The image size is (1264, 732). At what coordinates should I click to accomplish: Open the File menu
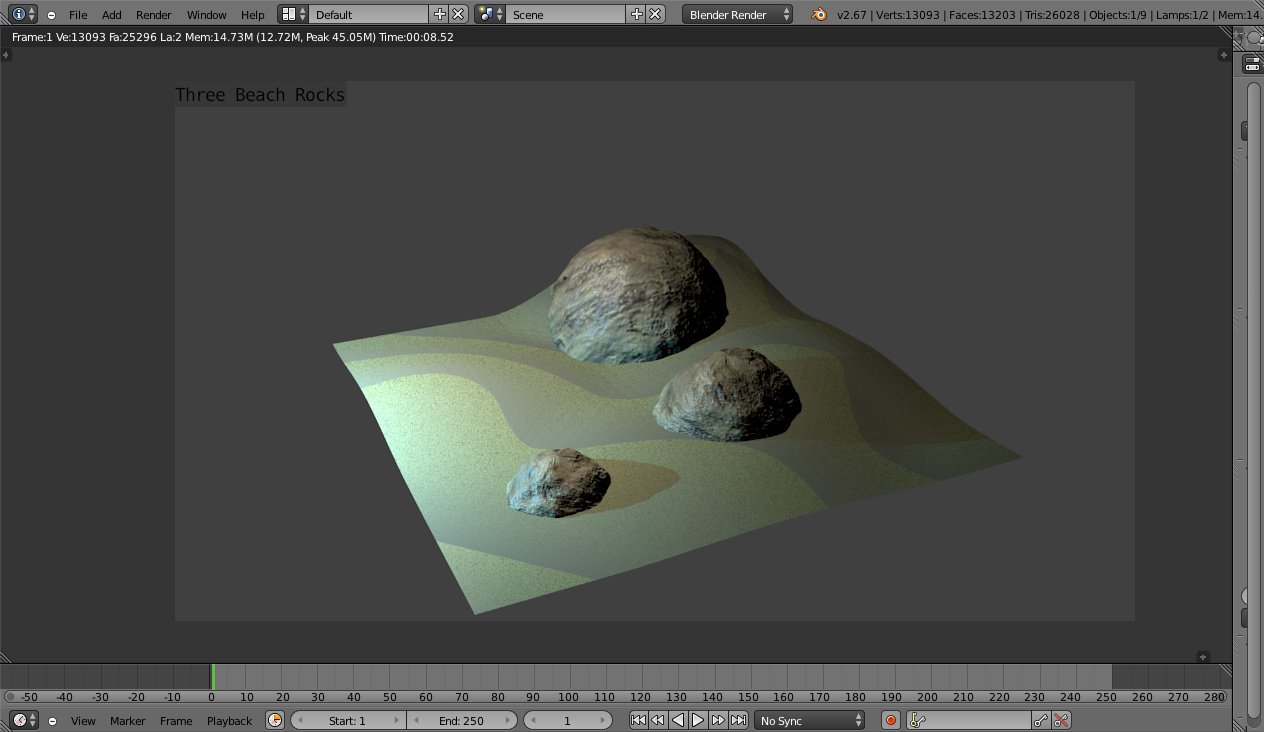(78, 15)
